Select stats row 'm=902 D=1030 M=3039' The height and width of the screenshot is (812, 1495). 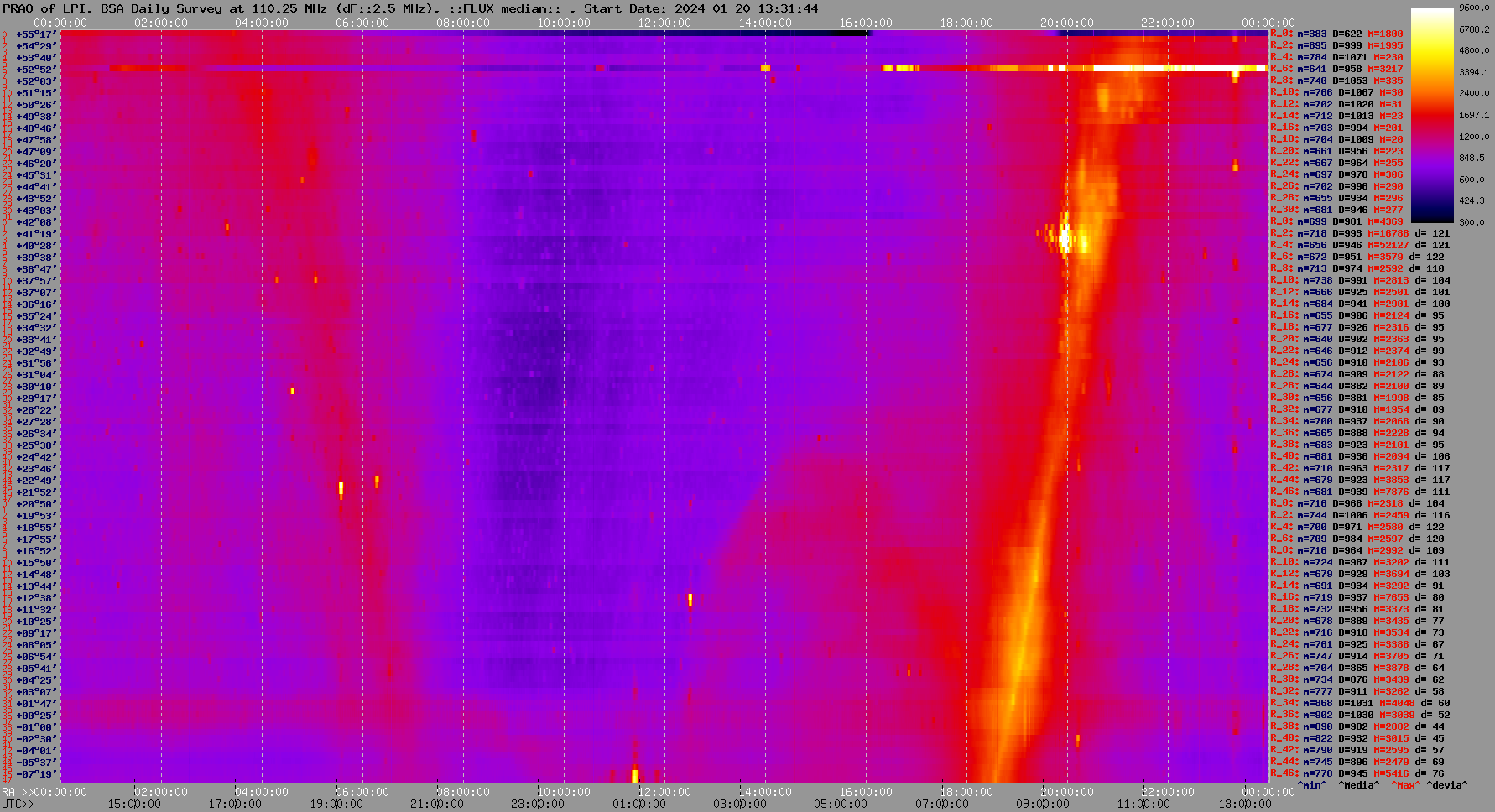click(1360, 715)
